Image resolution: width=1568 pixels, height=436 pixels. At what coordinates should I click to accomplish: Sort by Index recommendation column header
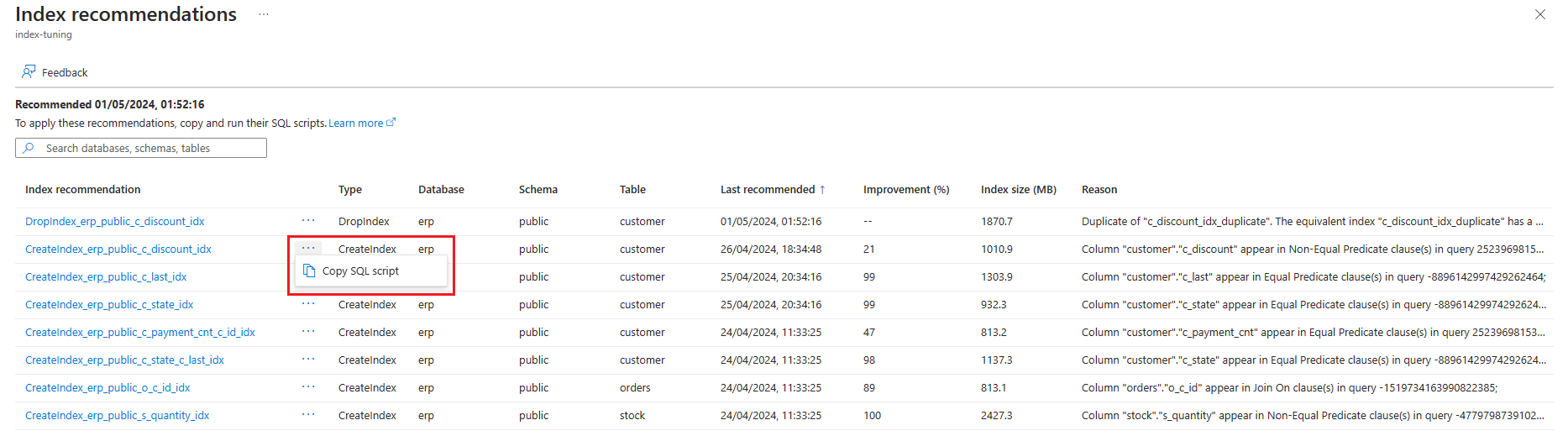[x=83, y=190]
